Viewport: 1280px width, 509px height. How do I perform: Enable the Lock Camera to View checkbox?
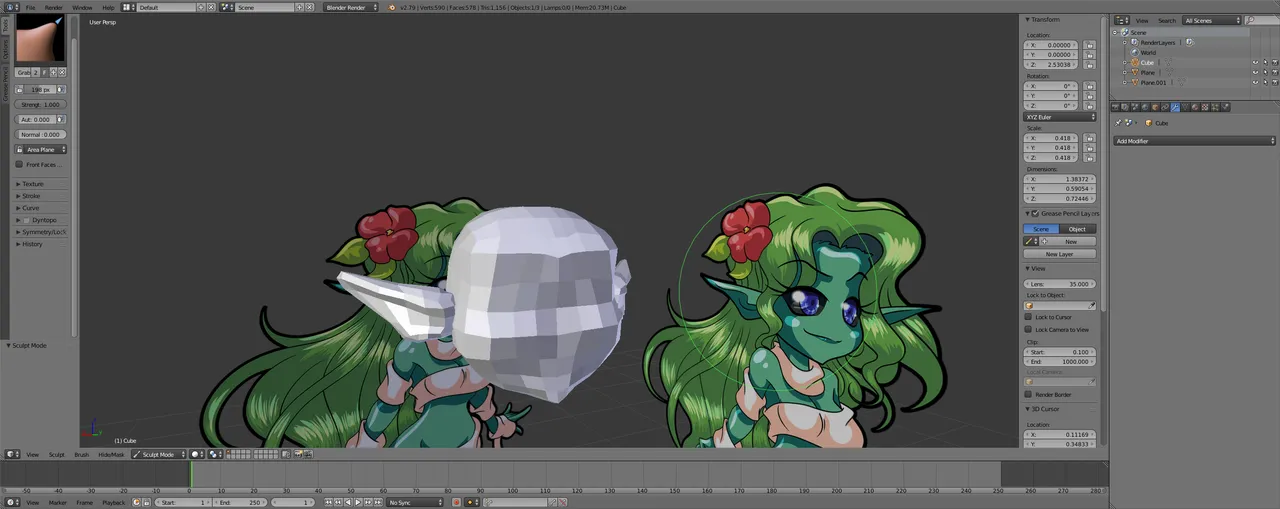click(x=1028, y=329)
